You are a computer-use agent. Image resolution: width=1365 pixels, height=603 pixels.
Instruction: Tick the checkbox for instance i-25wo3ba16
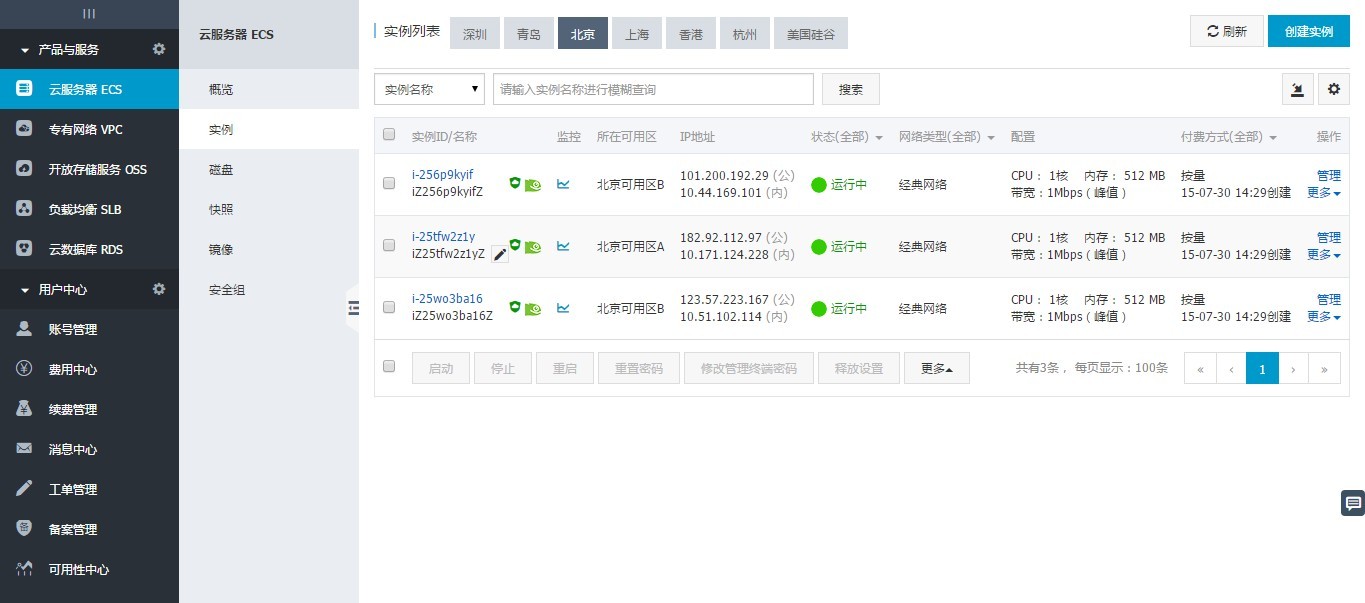[389, 307]
